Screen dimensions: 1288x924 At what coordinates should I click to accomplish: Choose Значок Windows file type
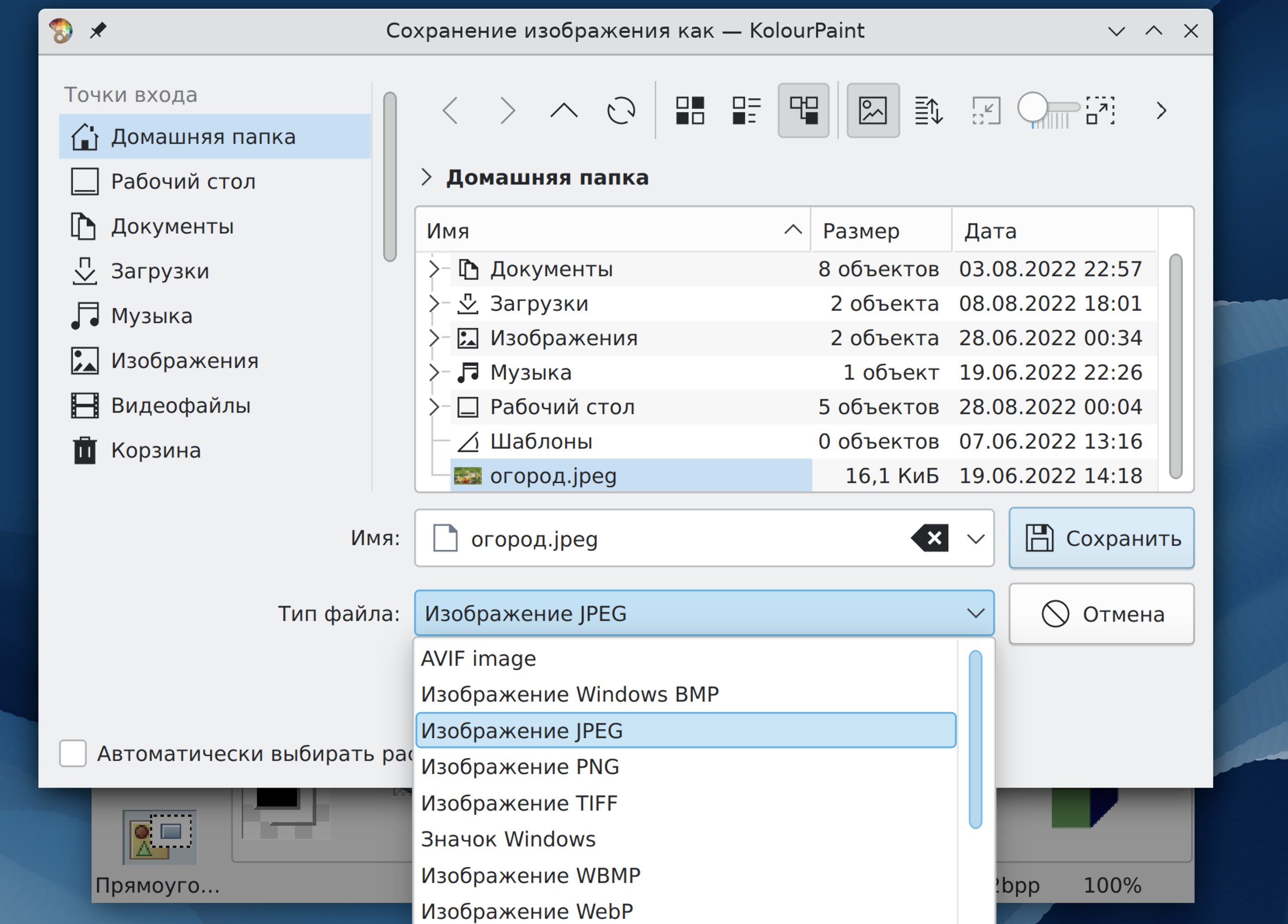(x=686, y=839)
